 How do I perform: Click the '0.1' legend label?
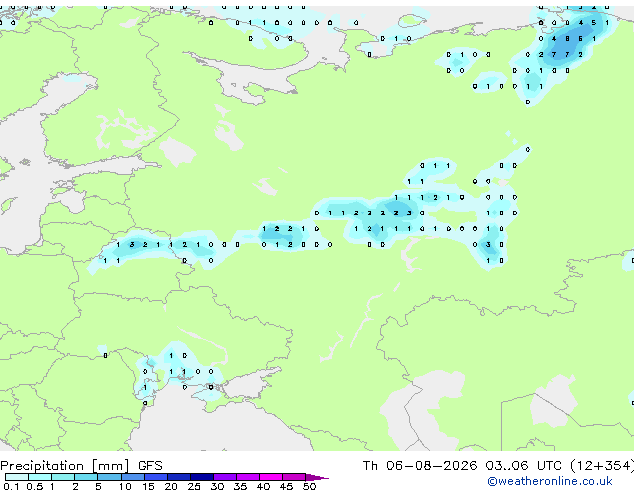(x=11, y=486)
